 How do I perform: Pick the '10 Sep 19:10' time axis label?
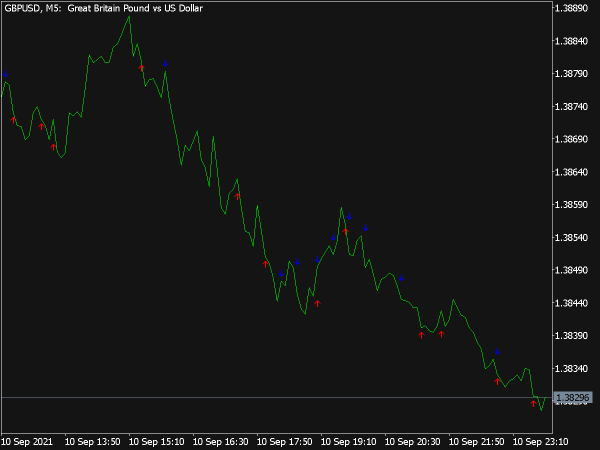click(348, 442)
